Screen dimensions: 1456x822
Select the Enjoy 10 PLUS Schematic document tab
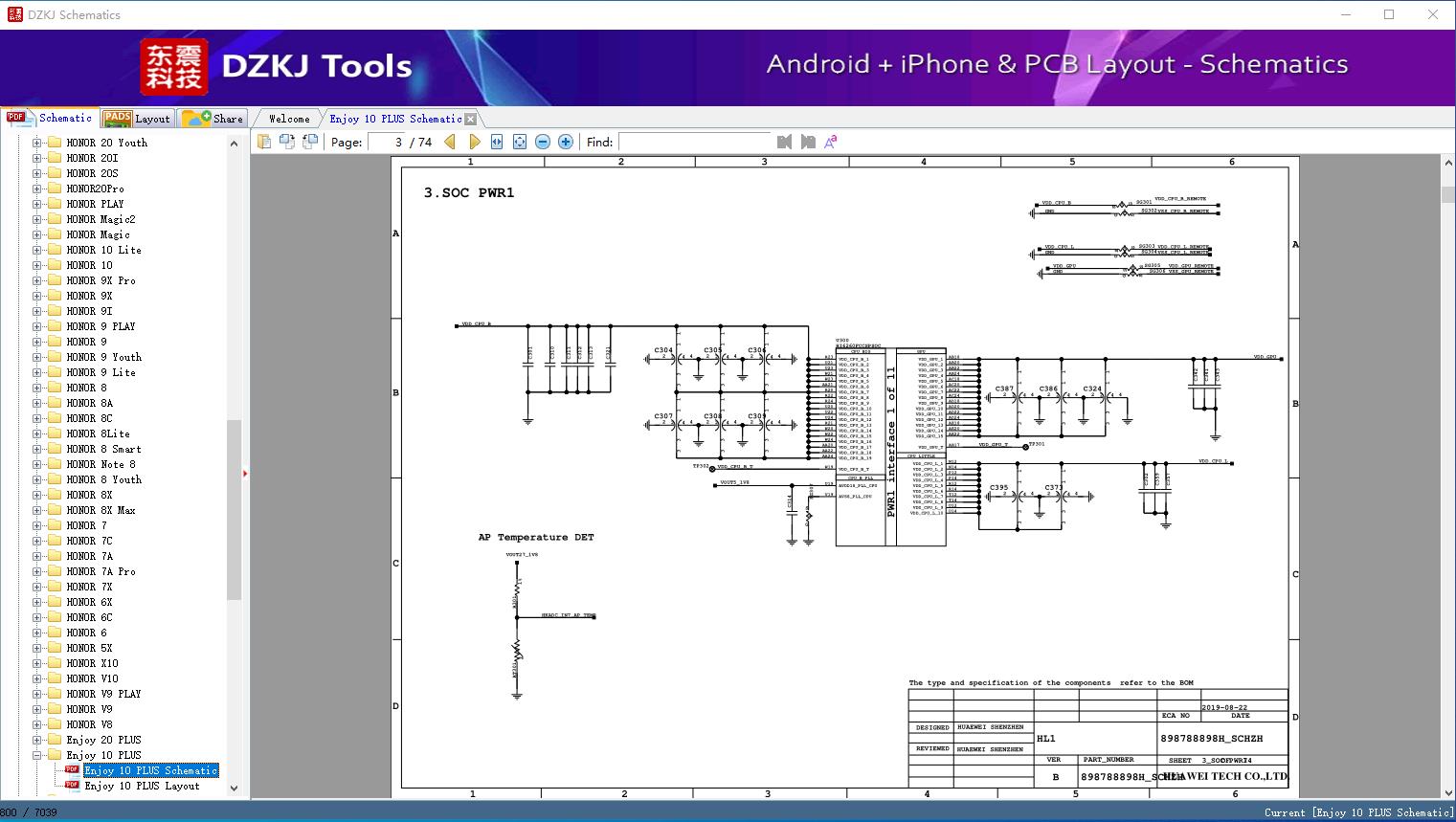395,119
